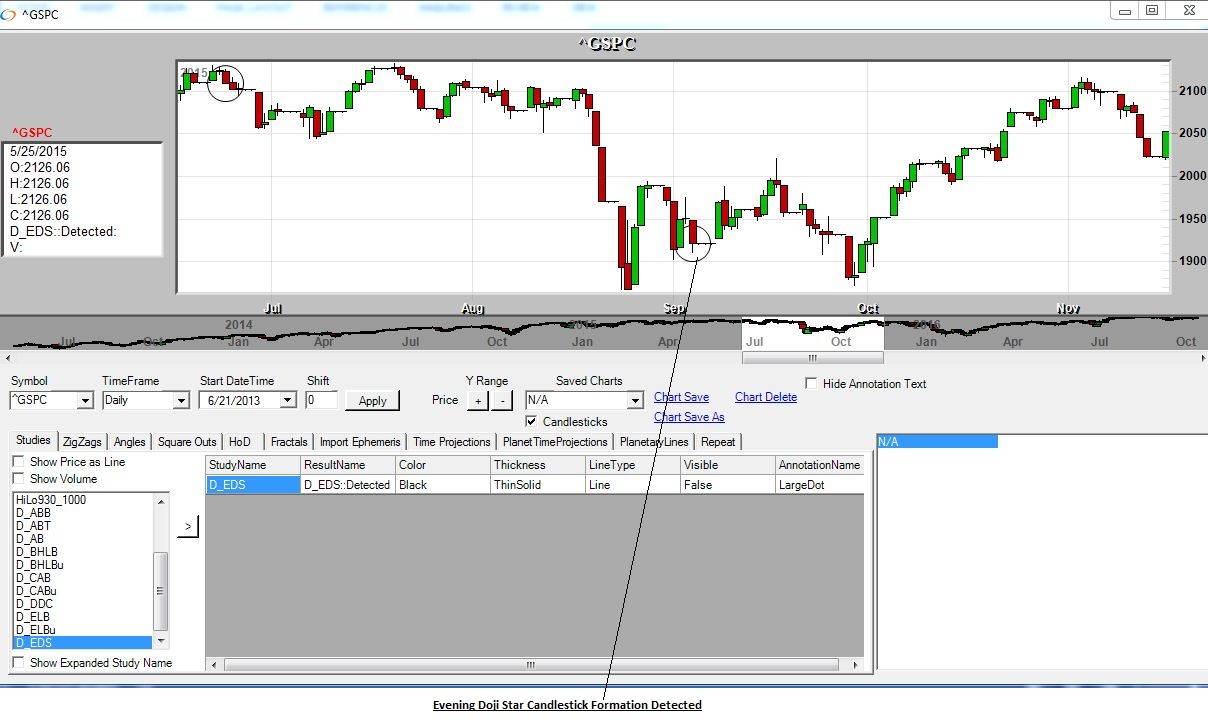
Task: Click the plus Y Range price button
Action: [477, 400]
